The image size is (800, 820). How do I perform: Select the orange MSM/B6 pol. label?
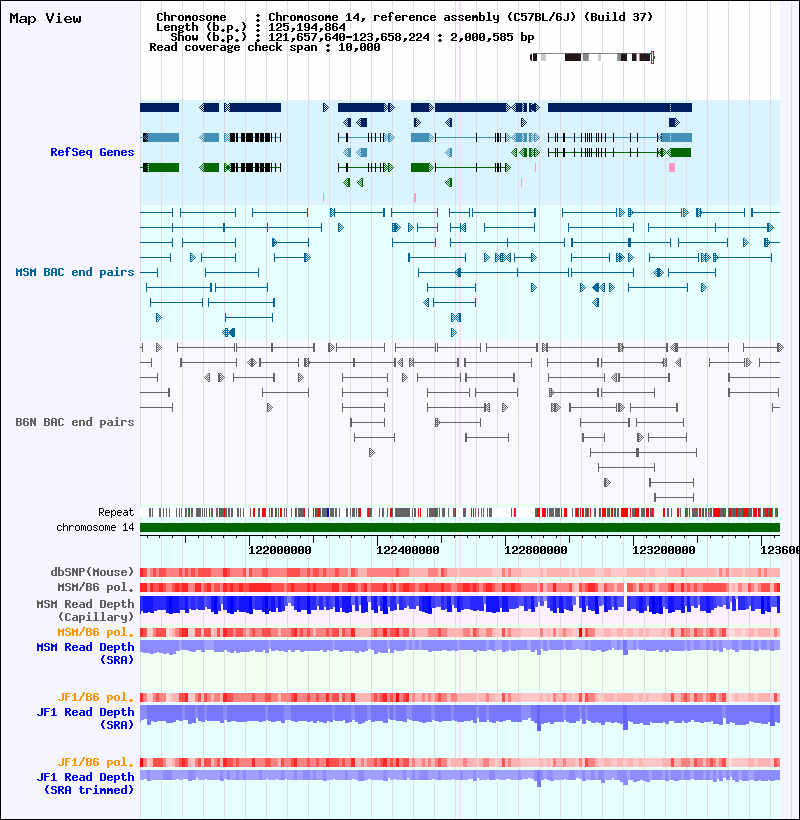[96, 632]
